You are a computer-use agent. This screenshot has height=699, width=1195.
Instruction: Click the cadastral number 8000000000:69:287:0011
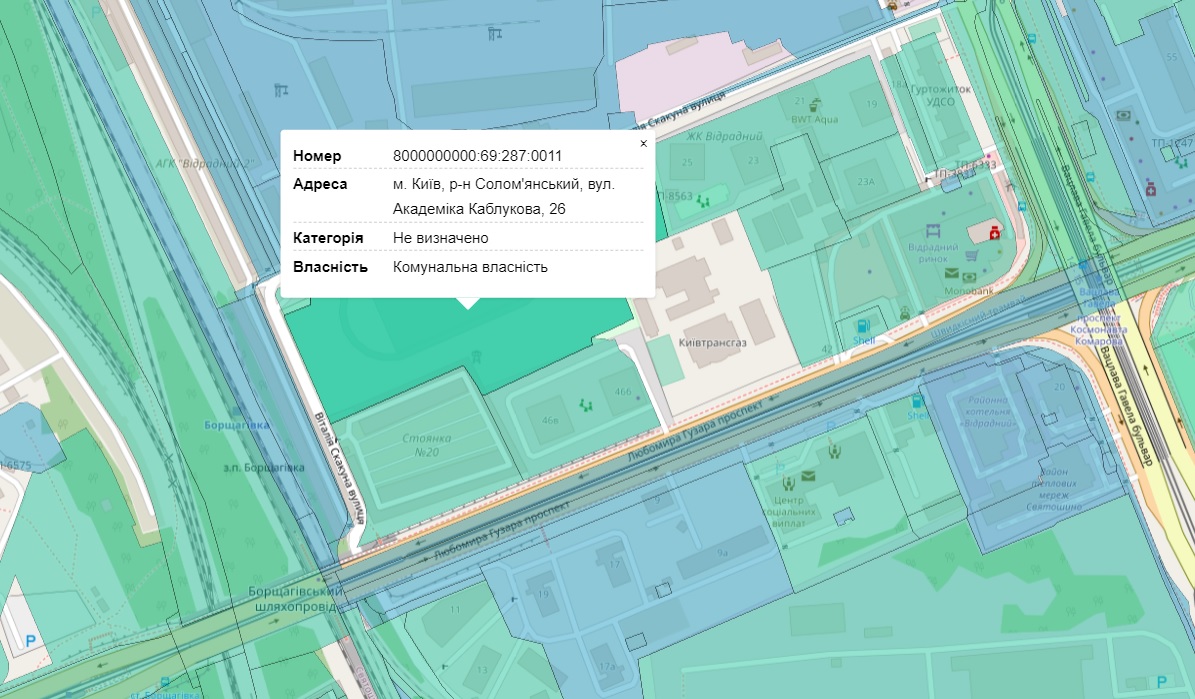pos(477,156)
